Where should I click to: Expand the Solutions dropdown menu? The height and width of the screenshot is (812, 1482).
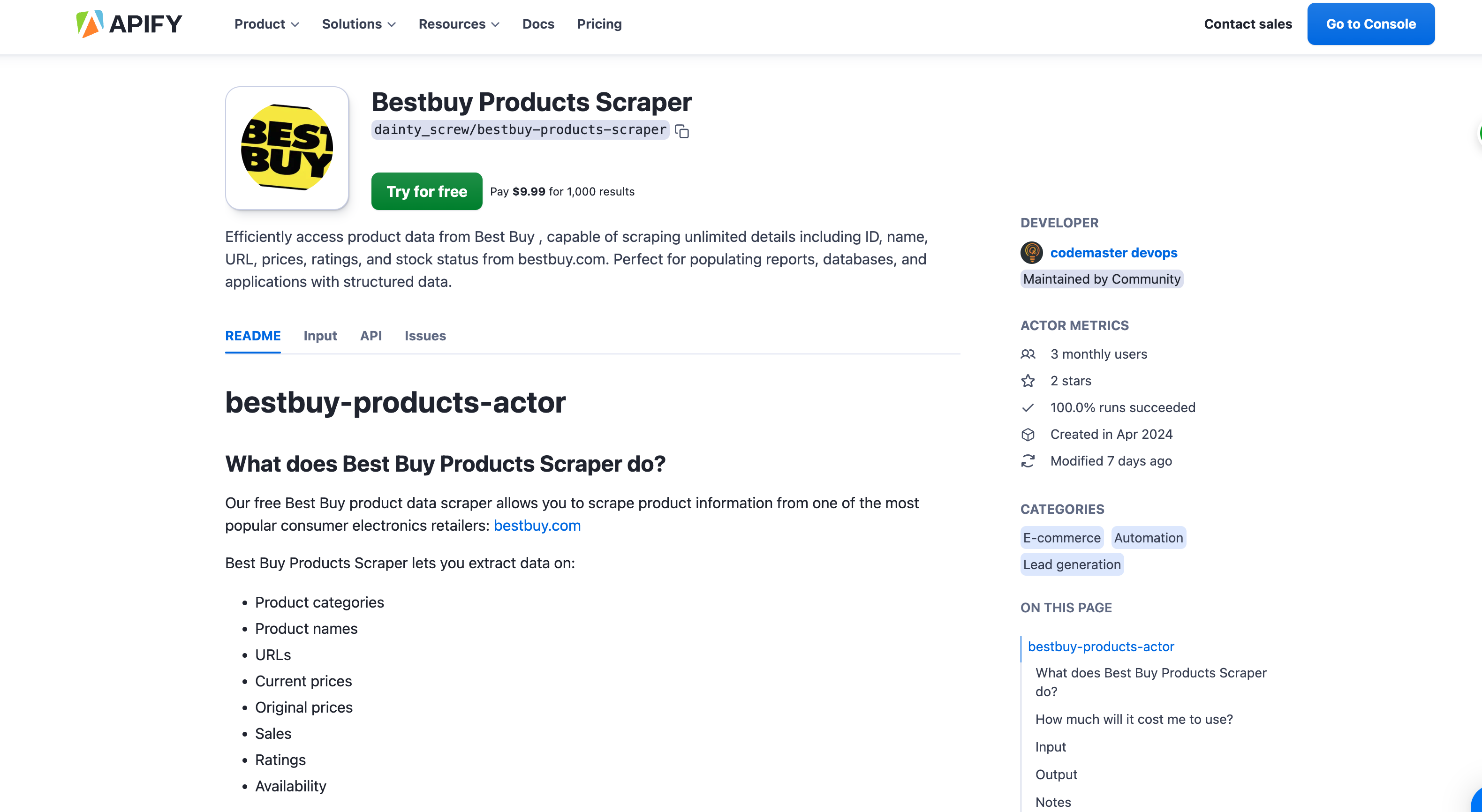coord(358,24)
